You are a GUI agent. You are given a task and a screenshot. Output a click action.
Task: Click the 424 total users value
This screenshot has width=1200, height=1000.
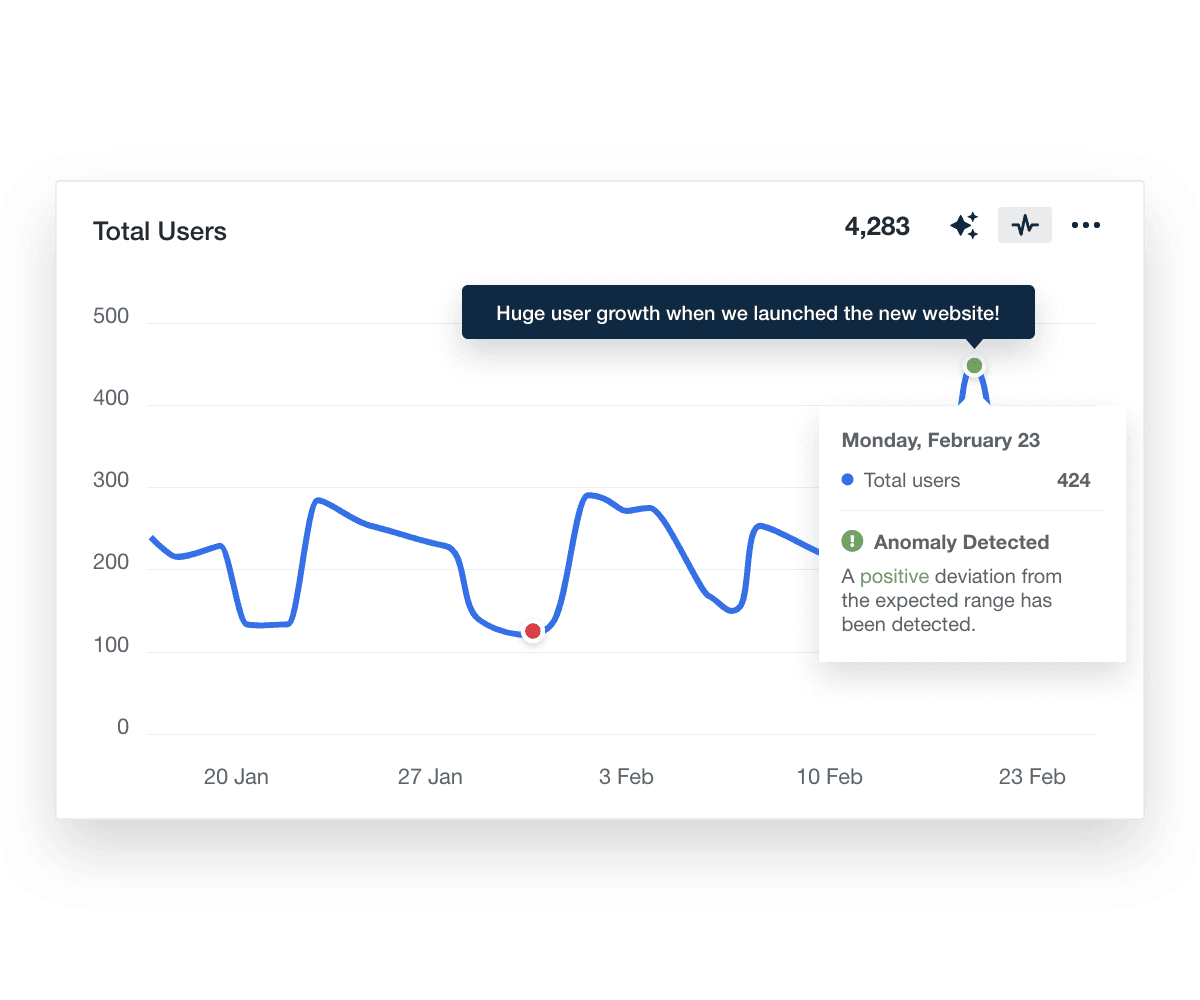pos(1073,480)
